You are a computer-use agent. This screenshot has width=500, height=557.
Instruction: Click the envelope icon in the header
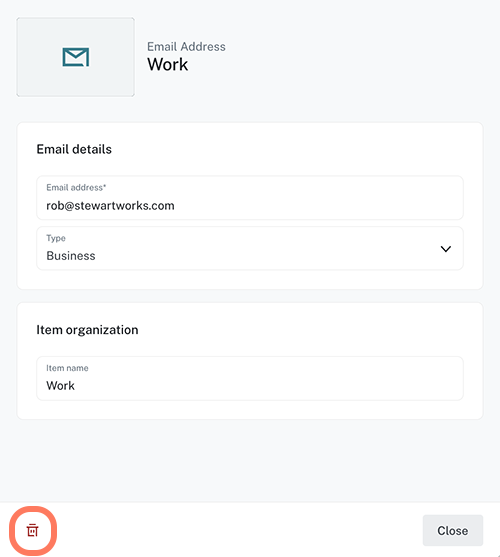coord(76,57)
